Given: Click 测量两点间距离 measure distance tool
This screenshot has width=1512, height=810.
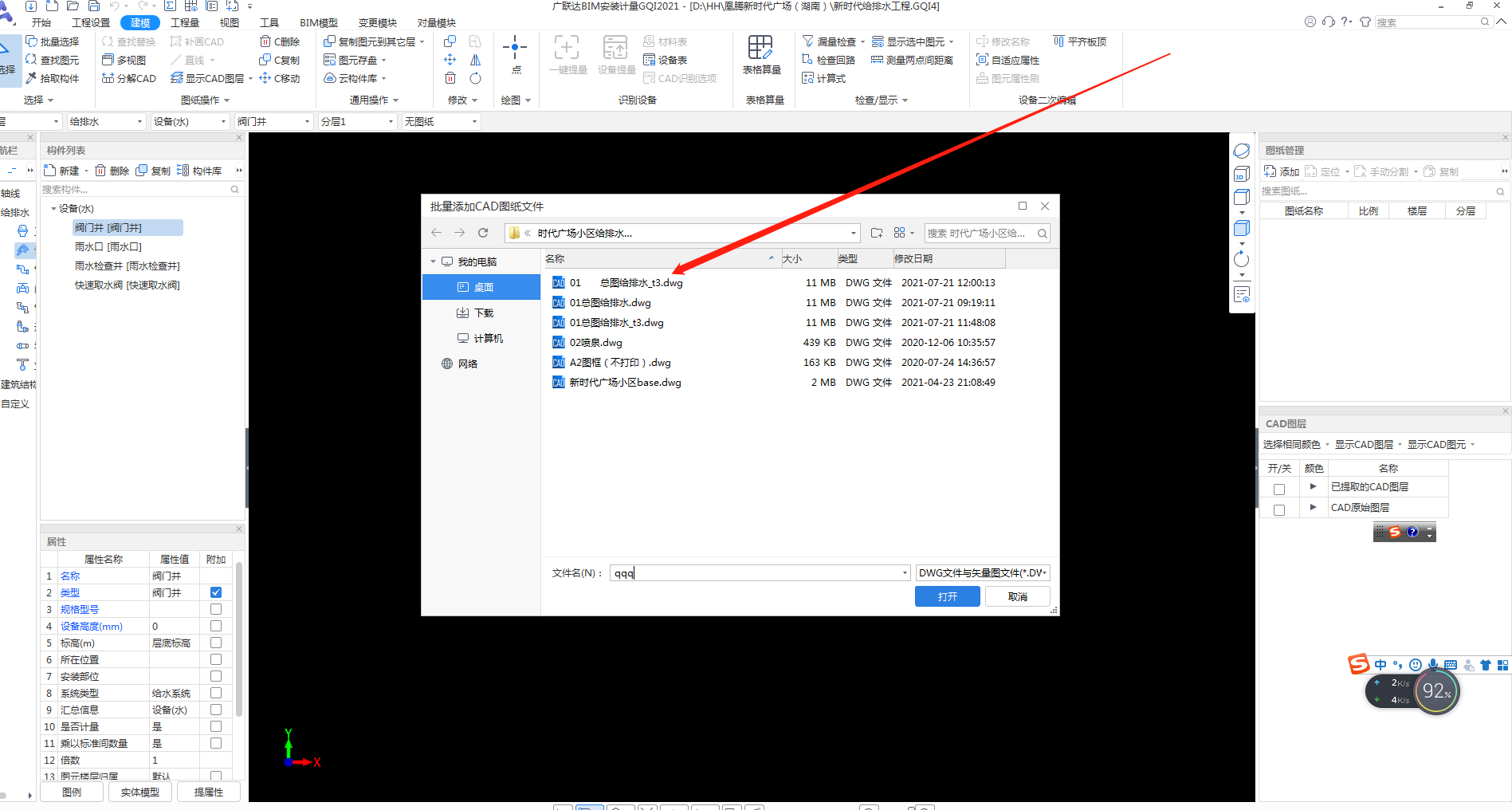Looking at the screenshot, I should [912, 60].
